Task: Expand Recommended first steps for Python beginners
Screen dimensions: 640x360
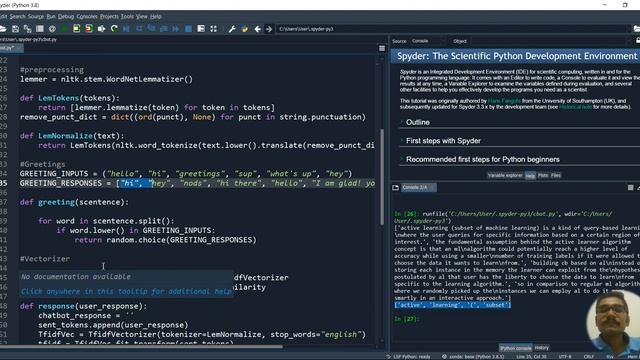Action: 482,159
